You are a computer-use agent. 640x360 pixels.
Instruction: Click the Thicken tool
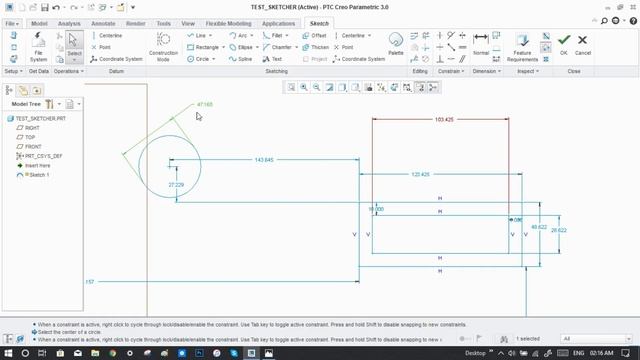click(316, 47)
